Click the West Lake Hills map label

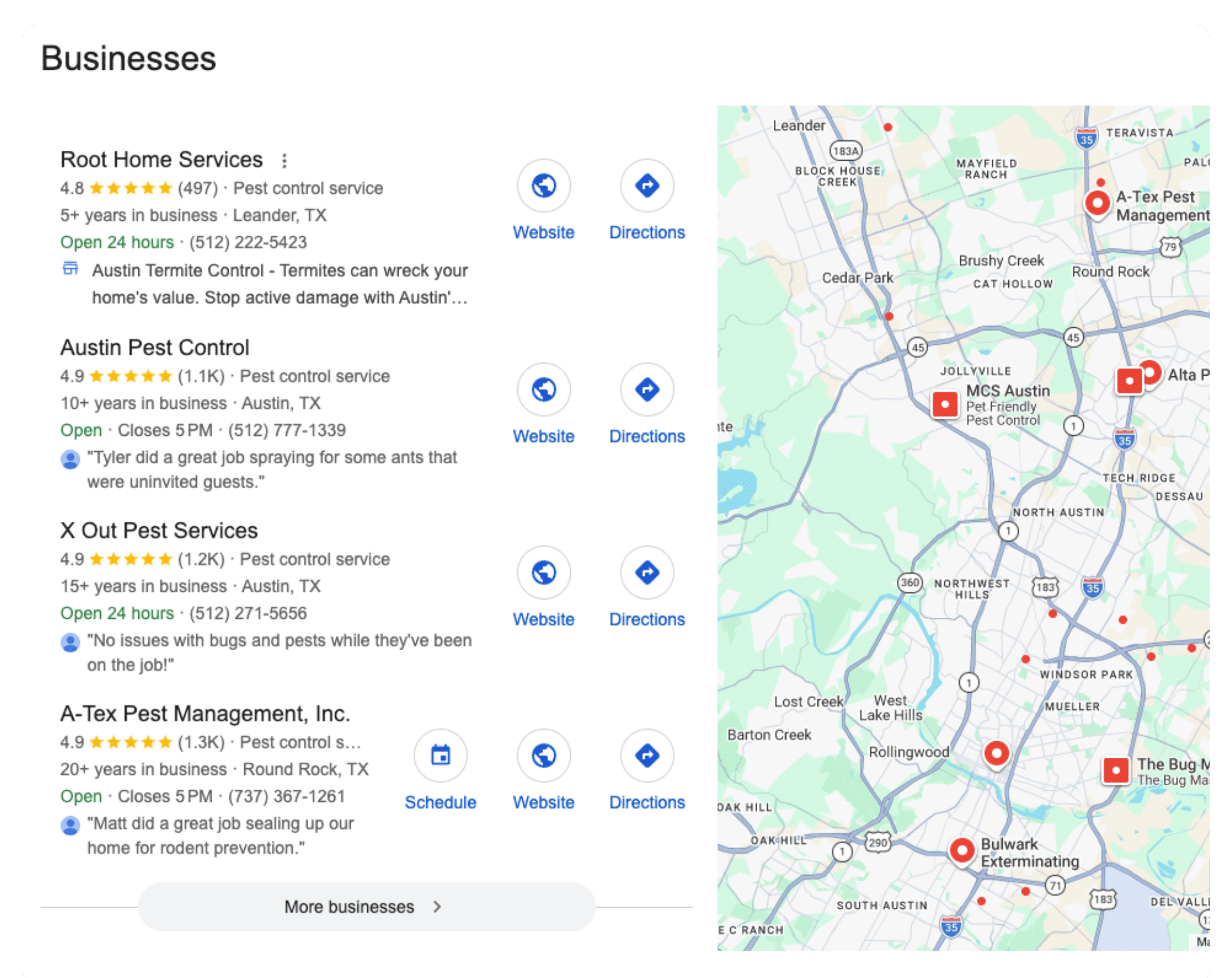pos(891,708)
